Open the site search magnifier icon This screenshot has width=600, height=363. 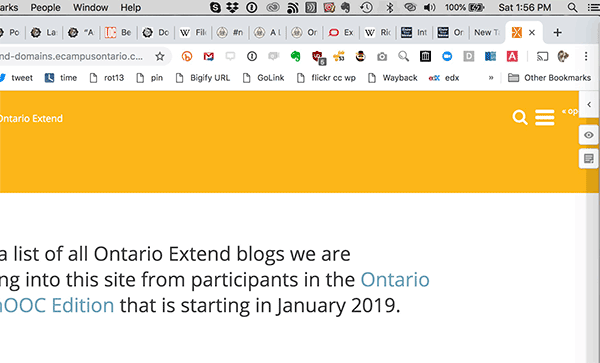coord(520,117)
